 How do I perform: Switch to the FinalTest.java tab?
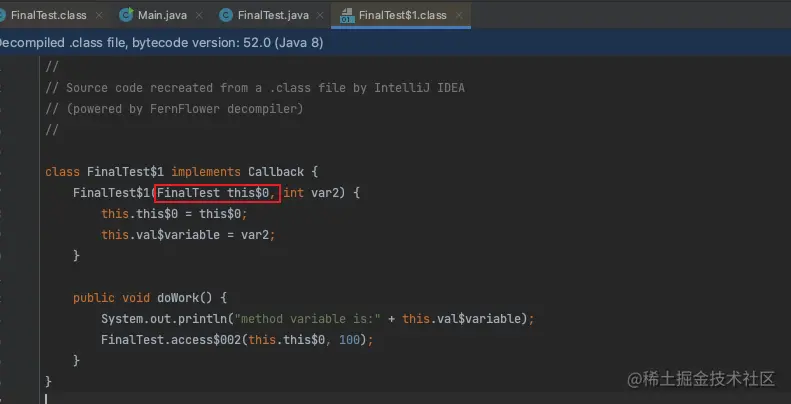273,15
